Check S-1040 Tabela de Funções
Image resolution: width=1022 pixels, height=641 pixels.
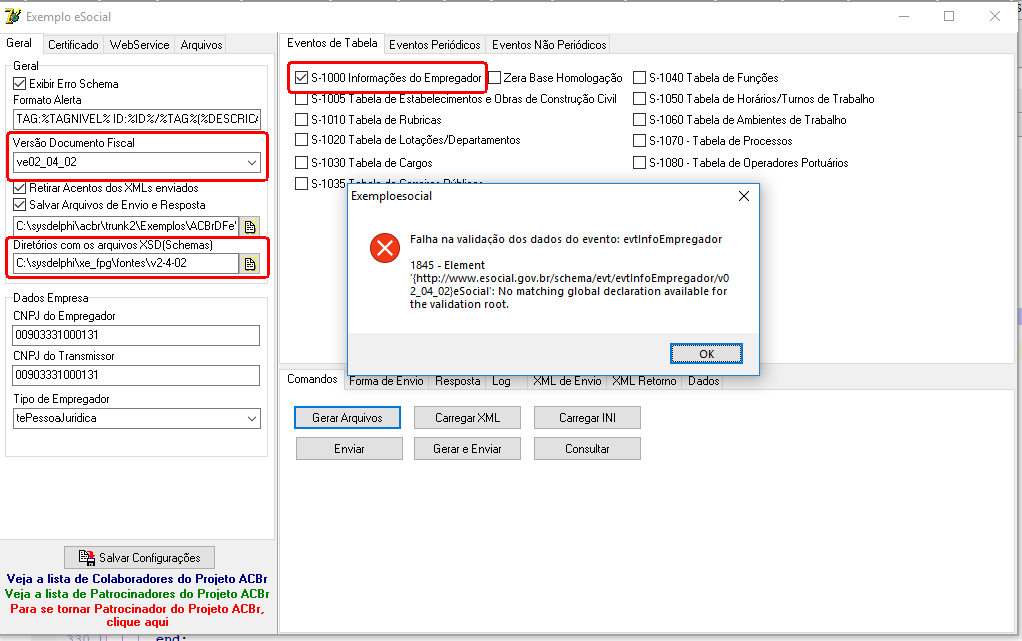(639, 78)
